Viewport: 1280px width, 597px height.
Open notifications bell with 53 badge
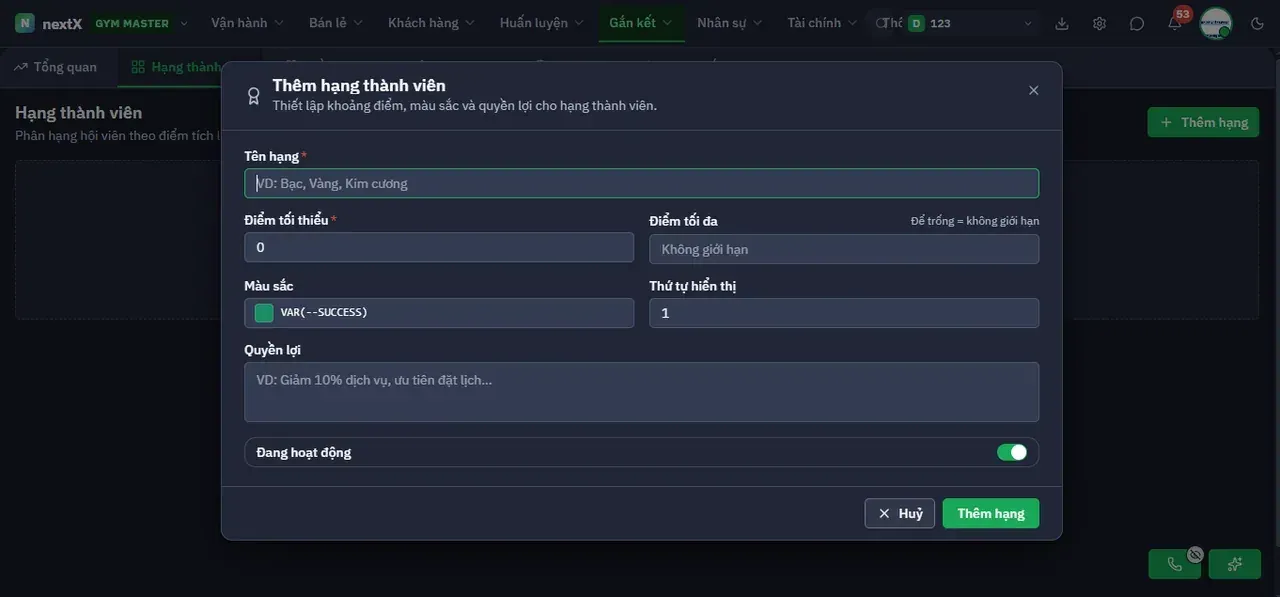(1175, 23)
